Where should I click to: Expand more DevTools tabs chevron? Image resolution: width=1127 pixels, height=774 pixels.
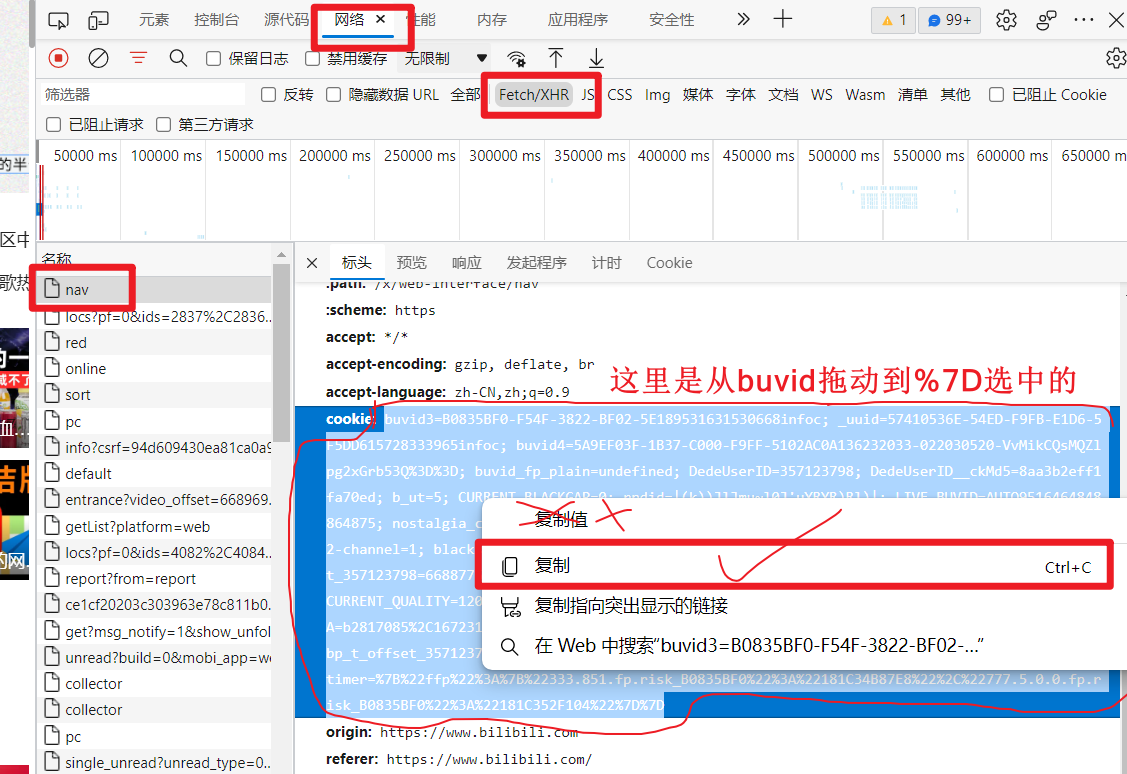[x=743, y=20]
